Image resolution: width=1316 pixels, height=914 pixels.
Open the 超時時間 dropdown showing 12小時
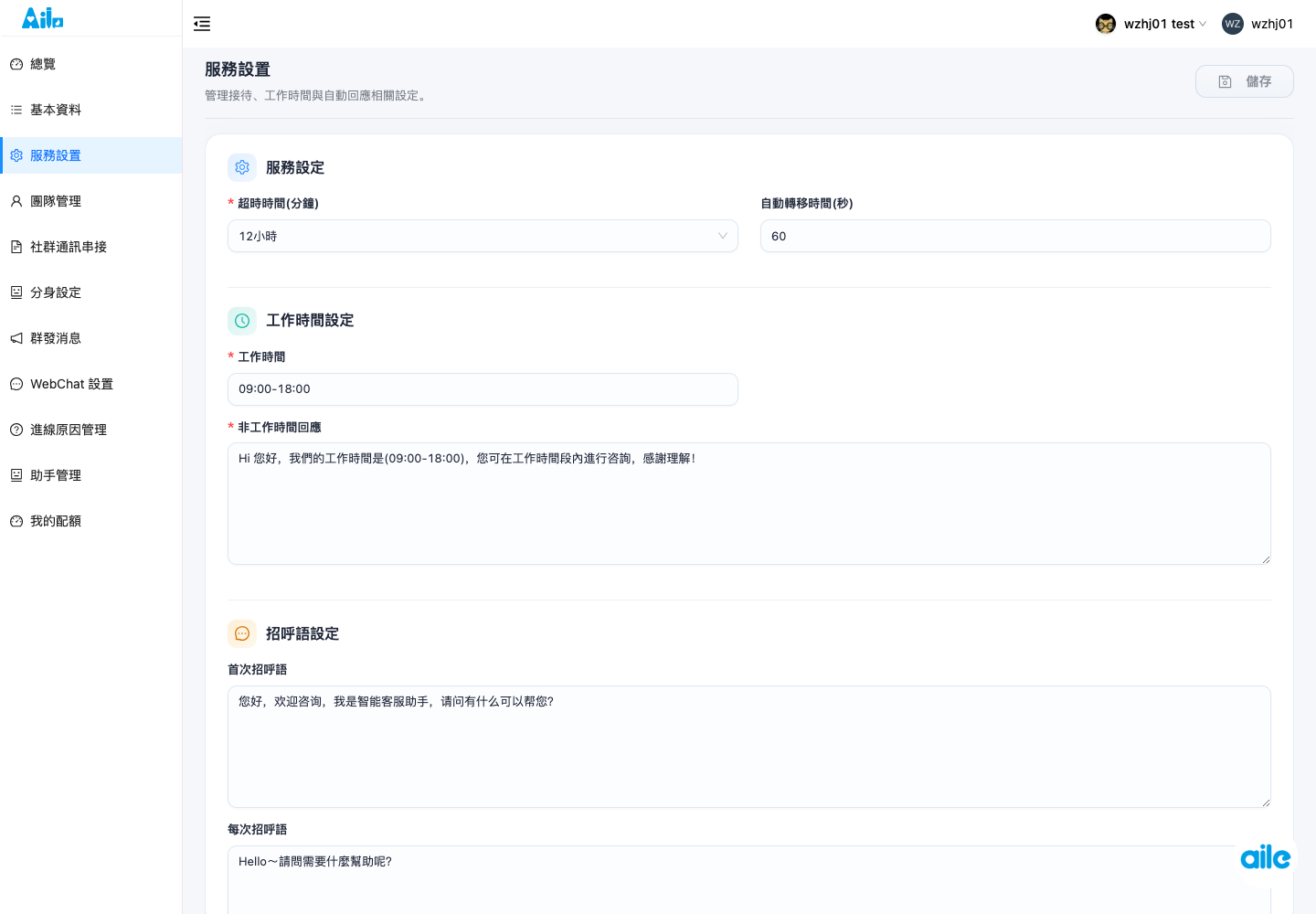483,236
